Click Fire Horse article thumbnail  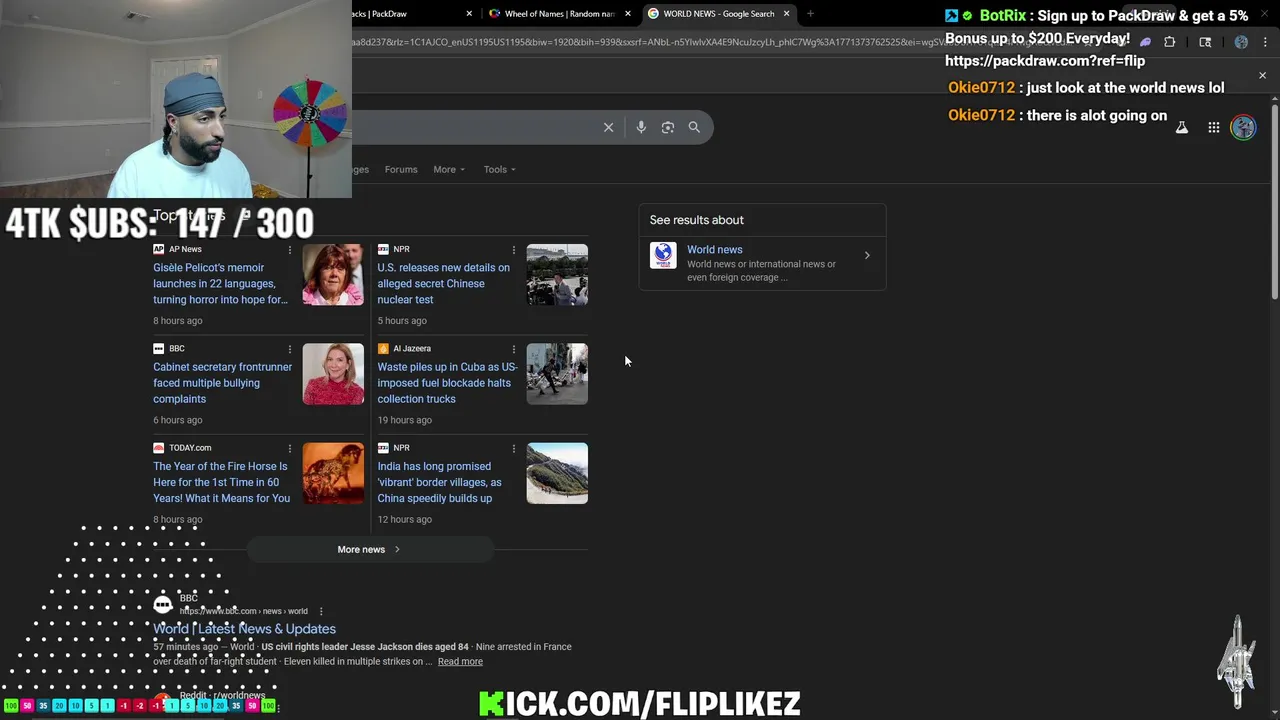point(333,473)
